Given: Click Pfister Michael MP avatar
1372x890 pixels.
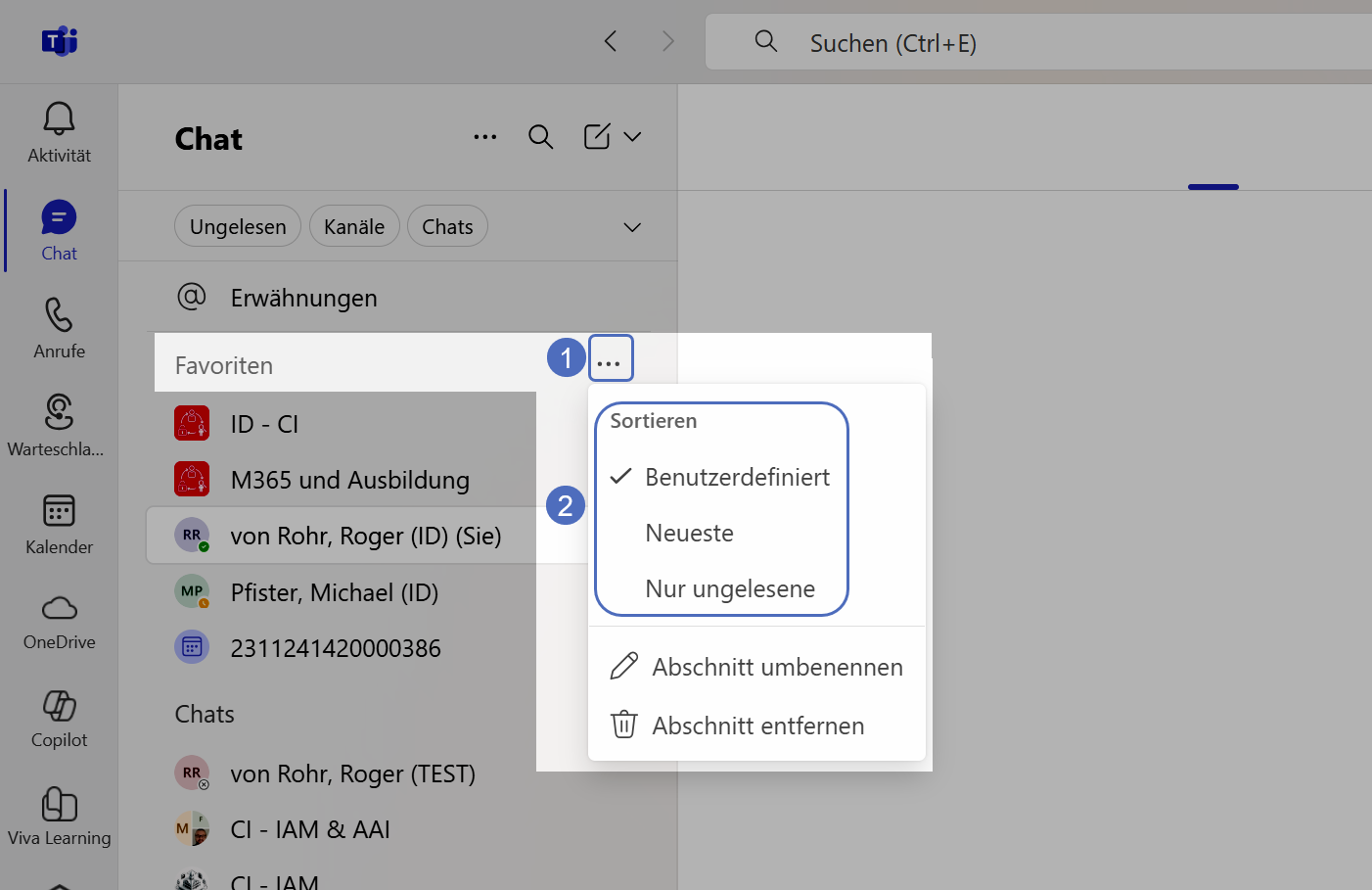Looking at the screenshot, I should click(192, 591).
